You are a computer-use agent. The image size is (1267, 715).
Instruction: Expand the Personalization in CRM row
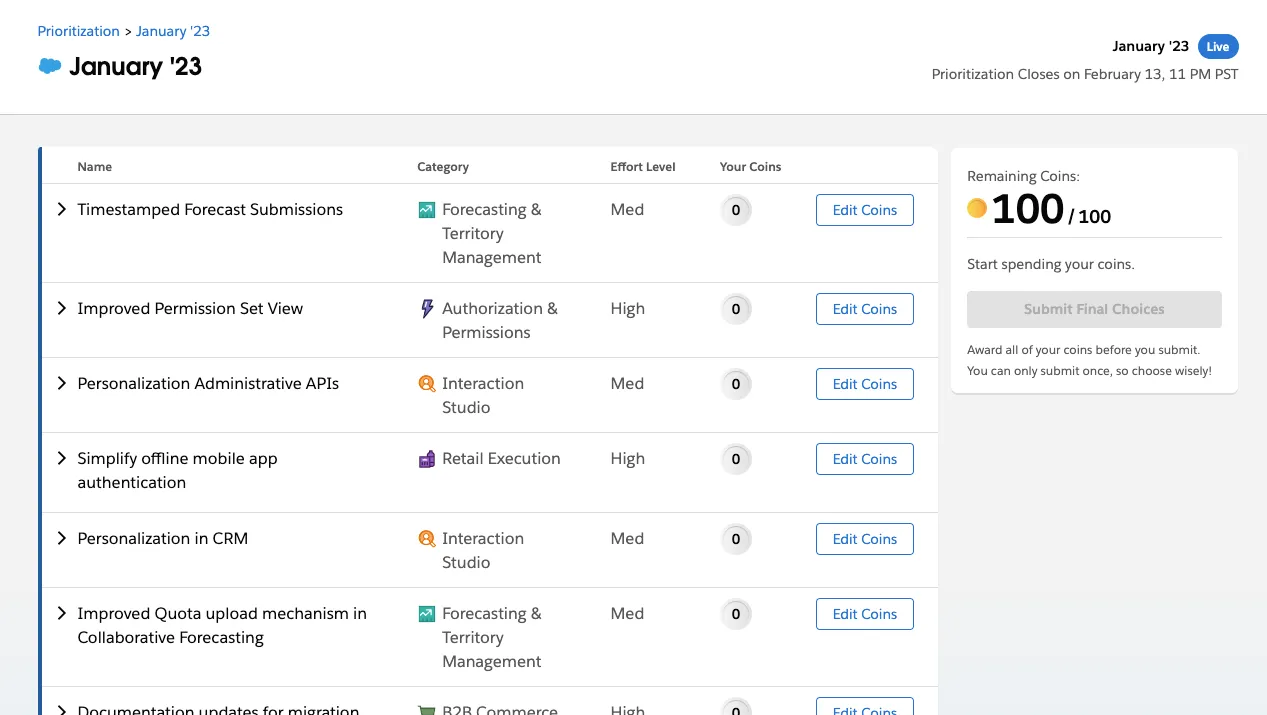click(62, 539)
